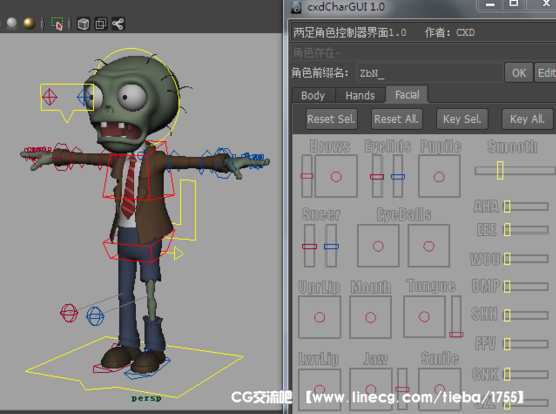556x414 pixels.
Task: Select the Brows box circle control
Action: click(x=336, y=177)
